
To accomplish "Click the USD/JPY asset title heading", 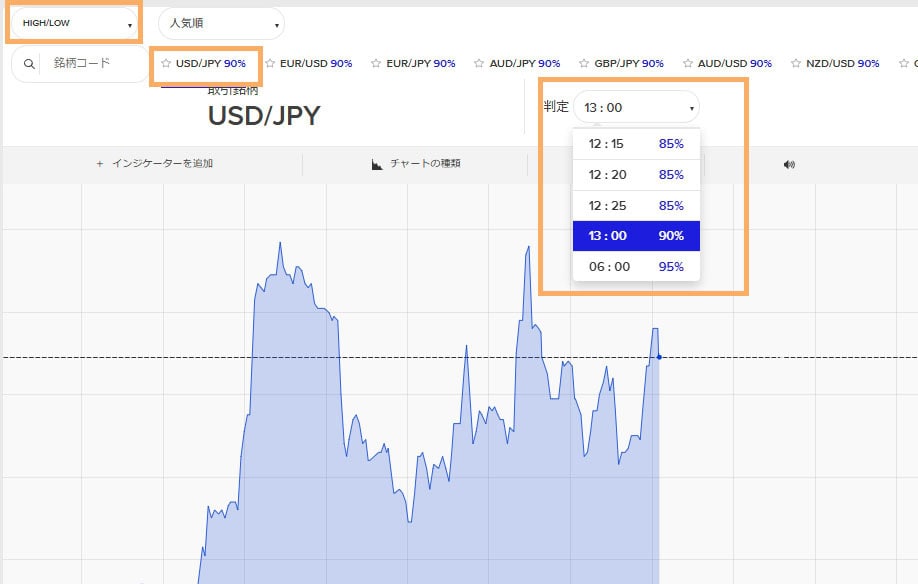I will point(264,116).
